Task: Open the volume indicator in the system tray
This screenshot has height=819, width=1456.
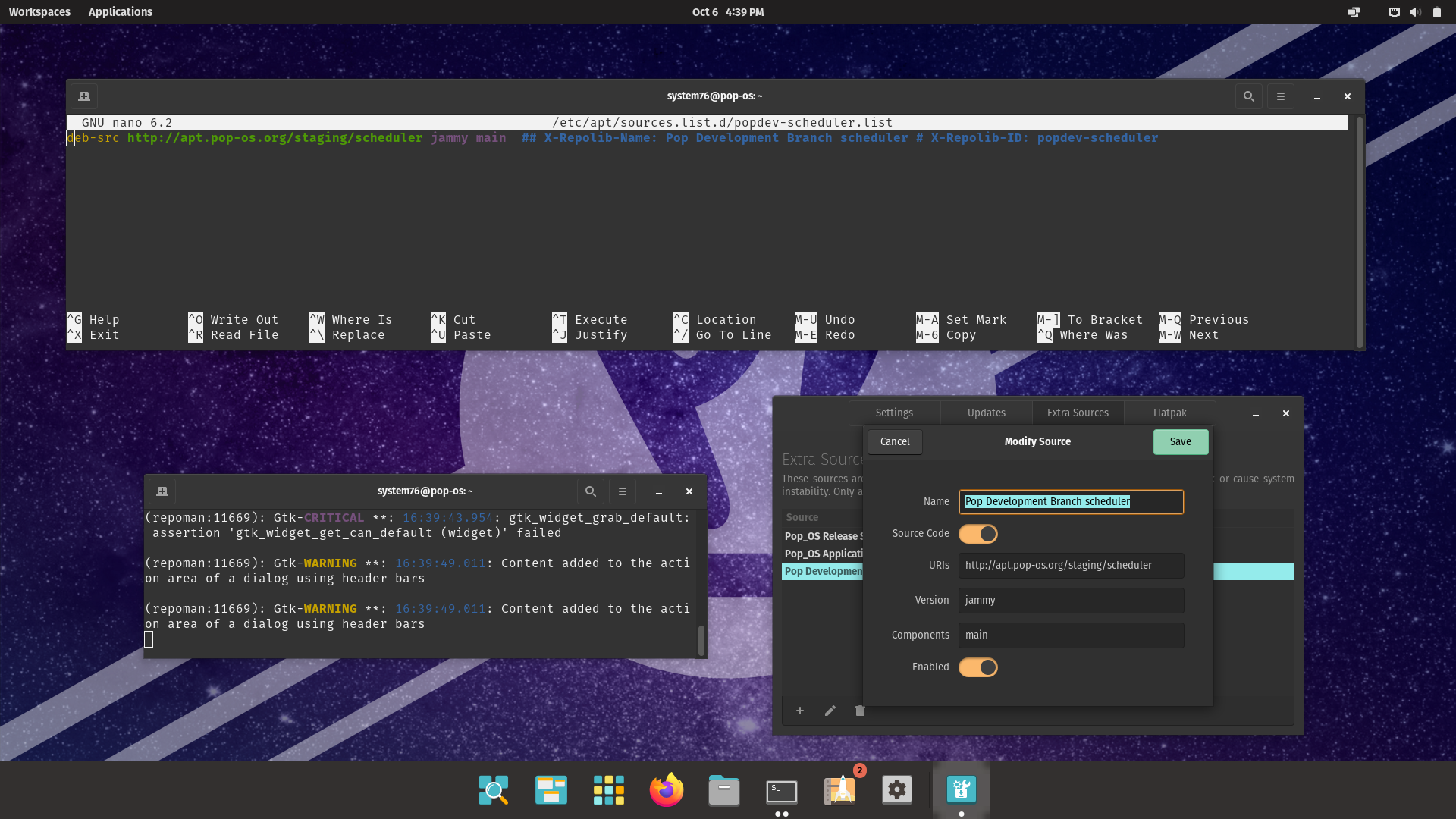Action: coord(1414,12)
